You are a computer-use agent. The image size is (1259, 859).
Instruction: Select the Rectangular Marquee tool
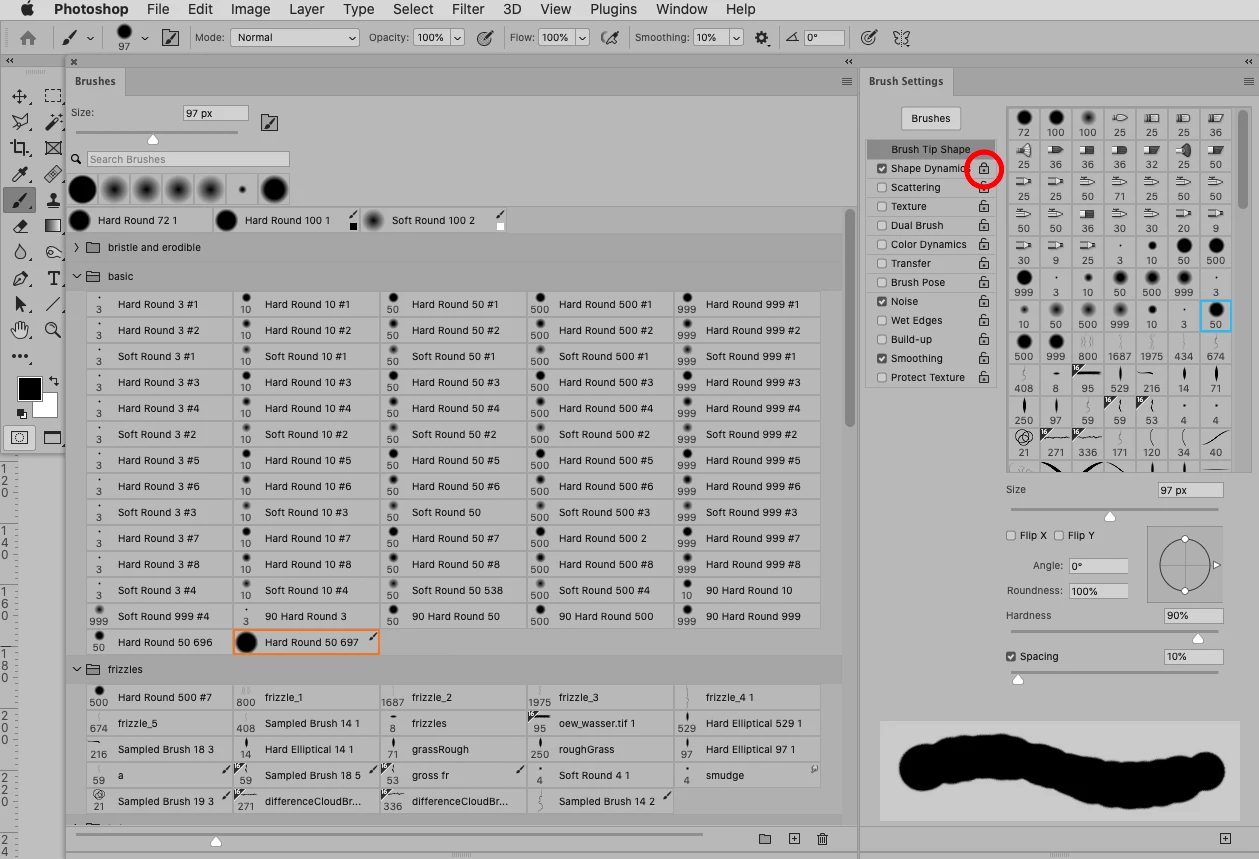click(52, 97)
